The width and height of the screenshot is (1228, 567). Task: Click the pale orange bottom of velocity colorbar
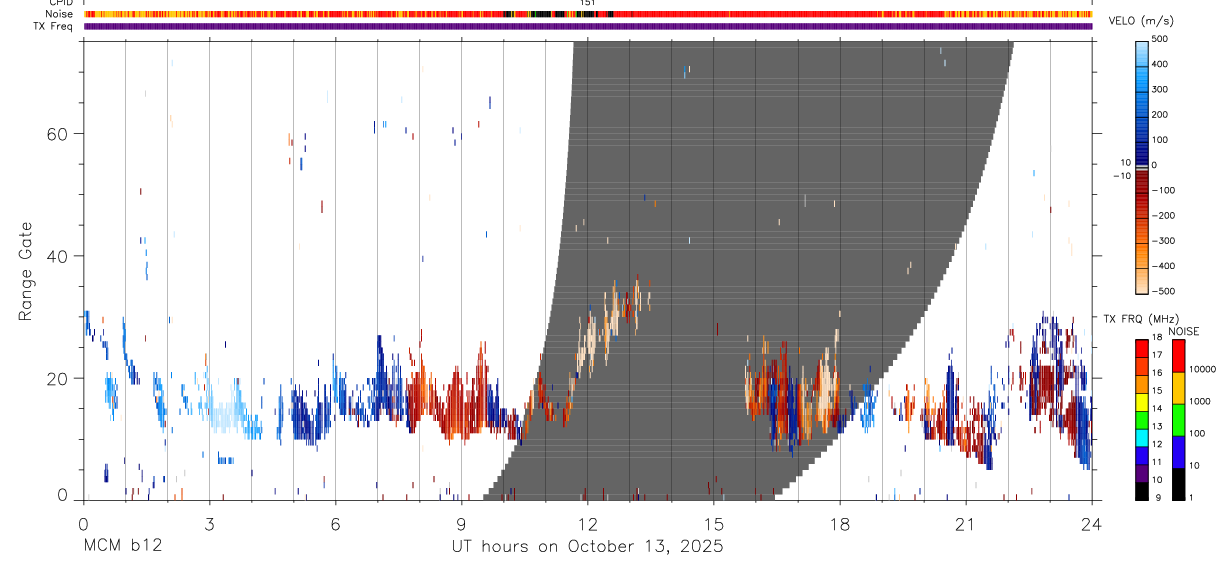[1142, 283]
